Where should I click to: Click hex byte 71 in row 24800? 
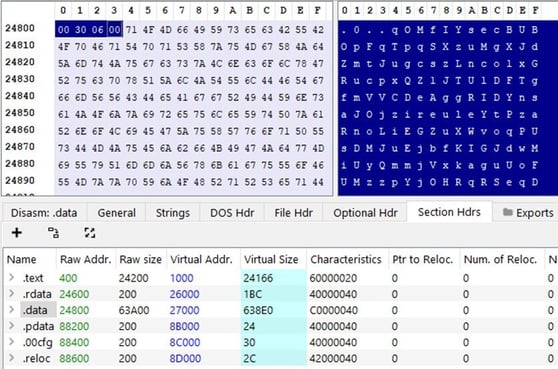coord(131,30)
